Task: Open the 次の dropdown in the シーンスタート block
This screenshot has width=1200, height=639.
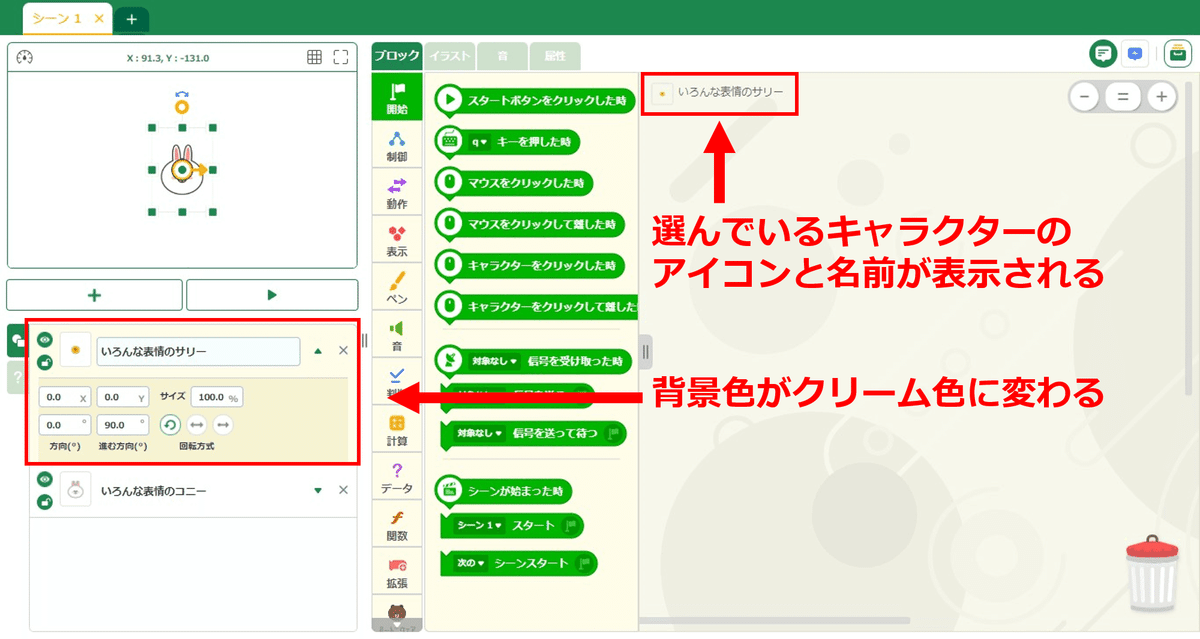Action: pos(470,563)
